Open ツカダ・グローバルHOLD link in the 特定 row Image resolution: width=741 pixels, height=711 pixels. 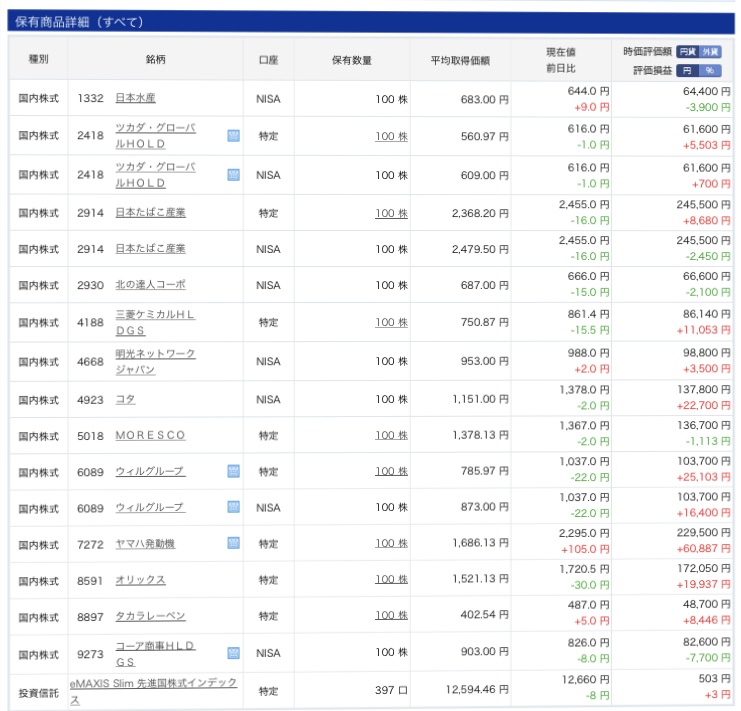[155, 136]
